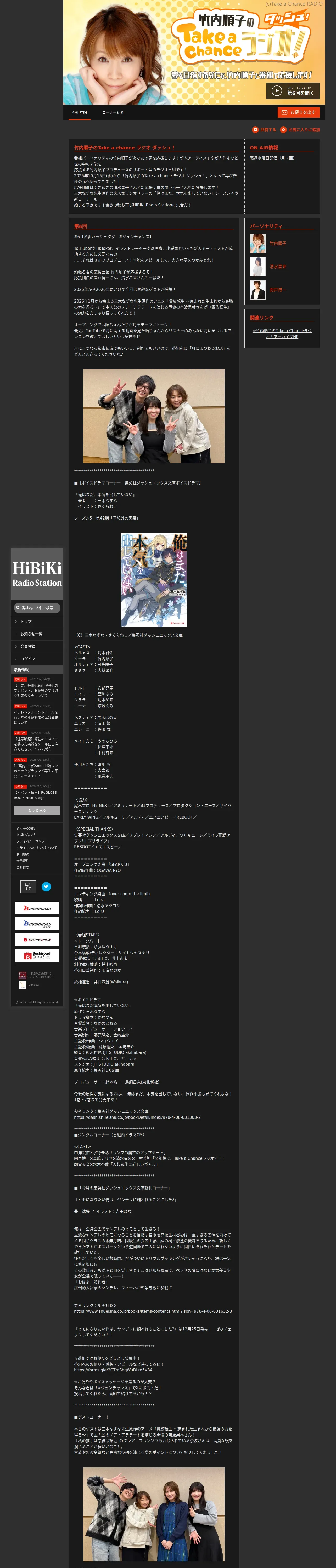Click the three-person studio photo

click(154, 416)
